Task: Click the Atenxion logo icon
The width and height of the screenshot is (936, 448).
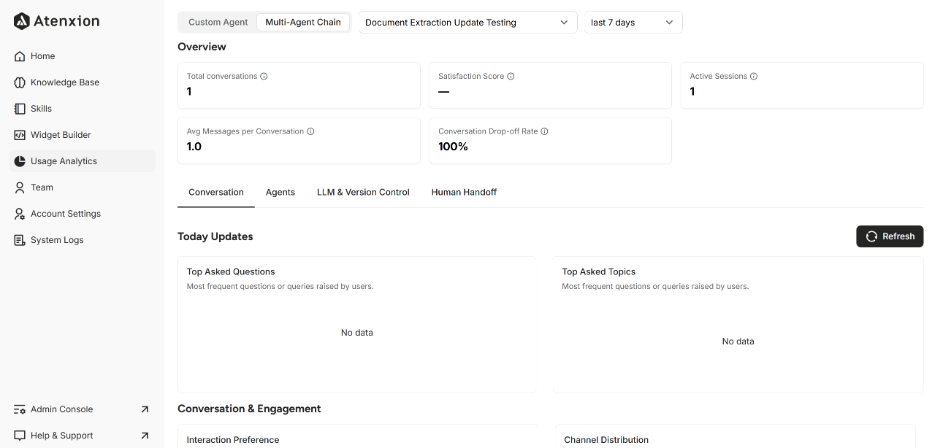Action: (x=21, y=21)
